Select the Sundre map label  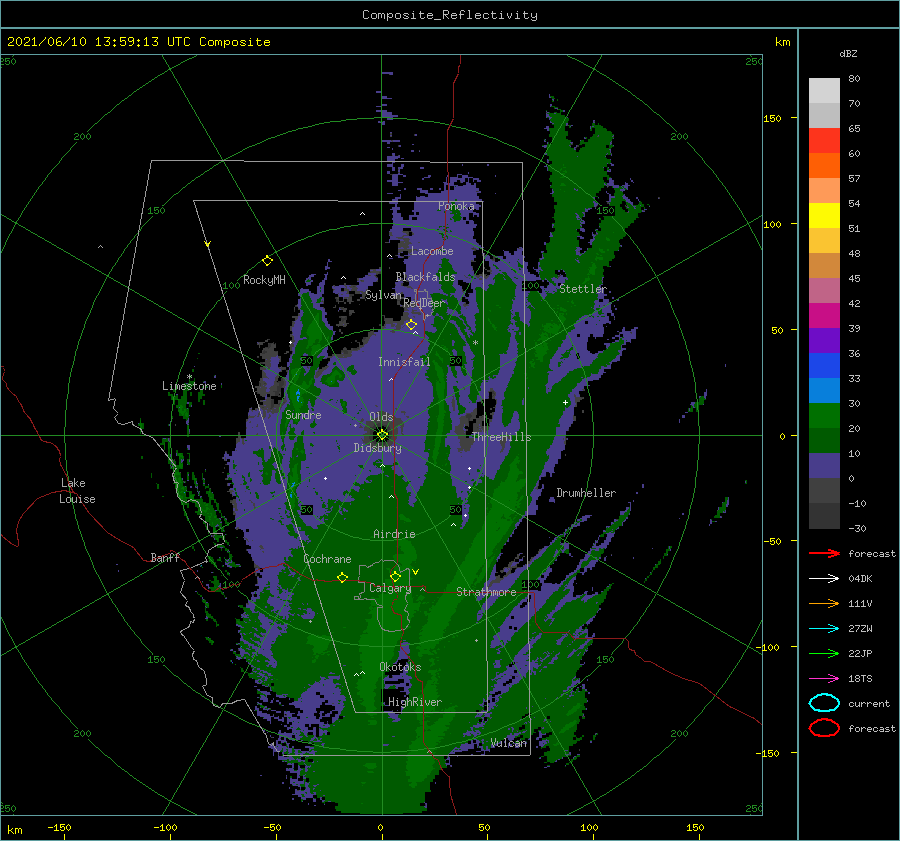point(303,414)
